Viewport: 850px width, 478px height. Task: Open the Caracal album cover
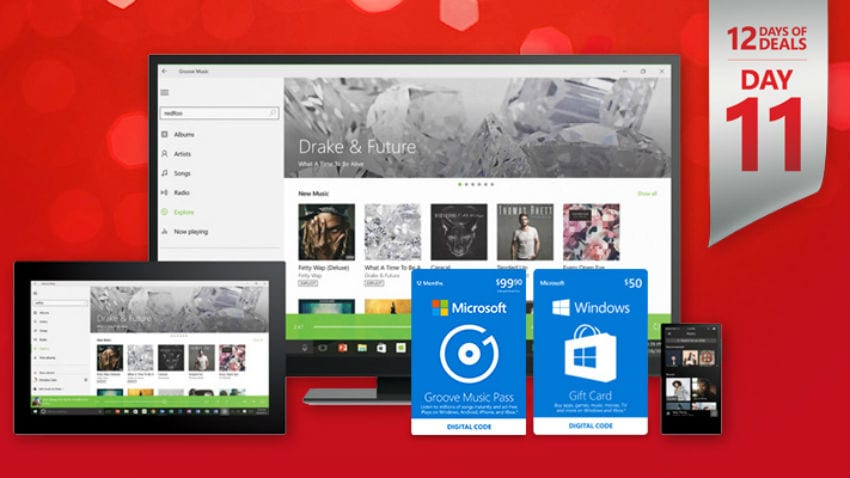click(459, 232)
